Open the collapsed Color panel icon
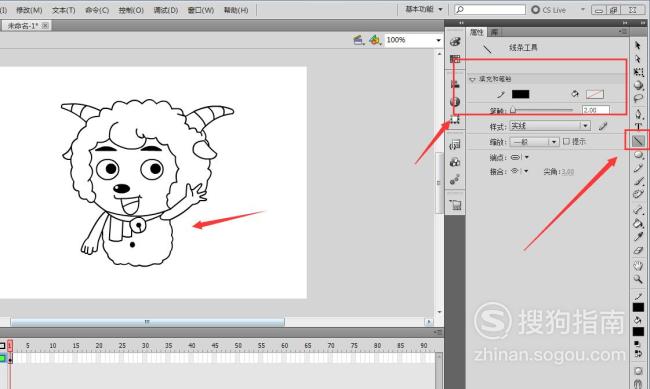The width and height of the screenshot is (650, 389). pos(455,41)
